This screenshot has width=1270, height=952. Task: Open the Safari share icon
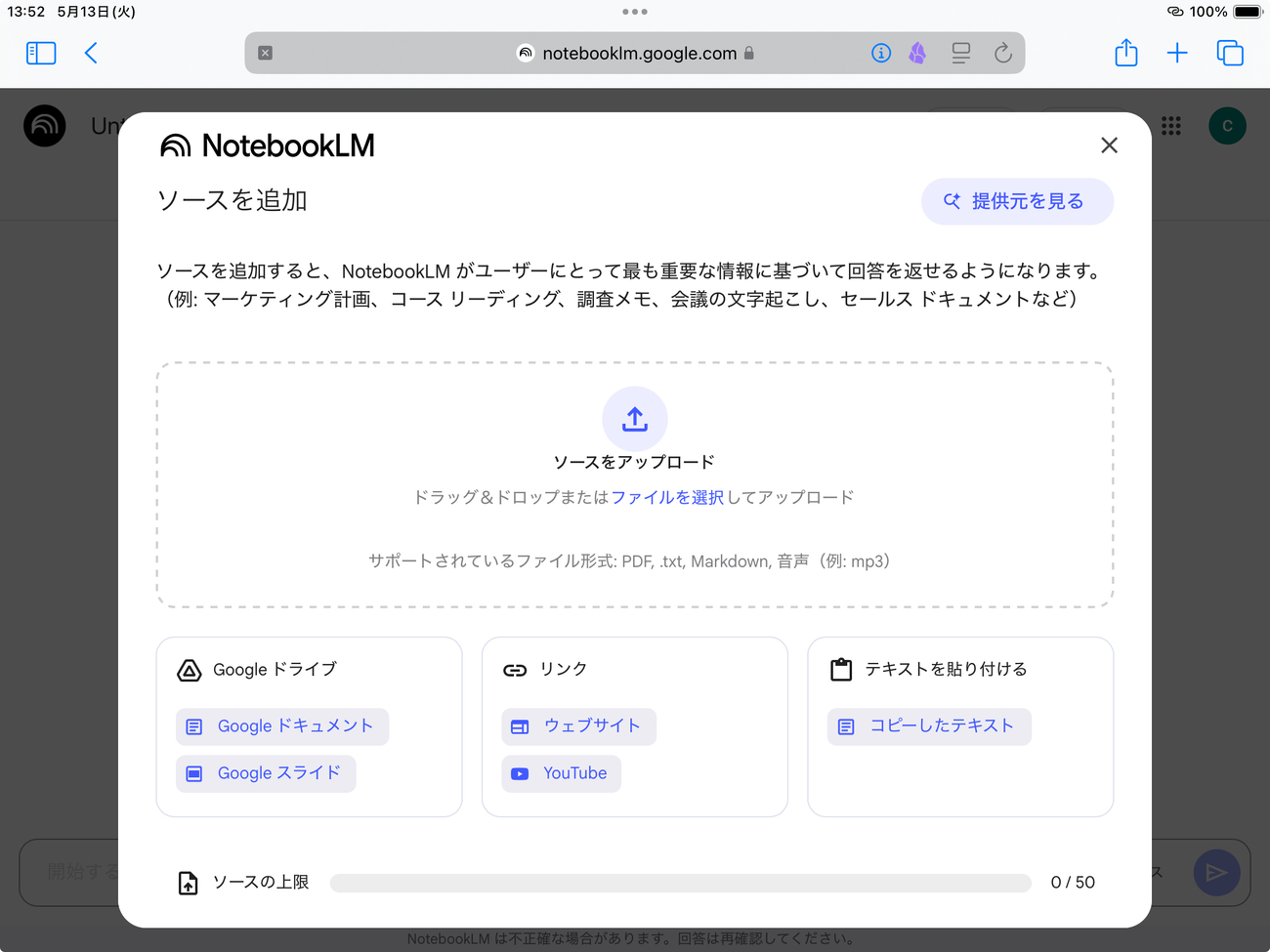(x=1126, y=52)
